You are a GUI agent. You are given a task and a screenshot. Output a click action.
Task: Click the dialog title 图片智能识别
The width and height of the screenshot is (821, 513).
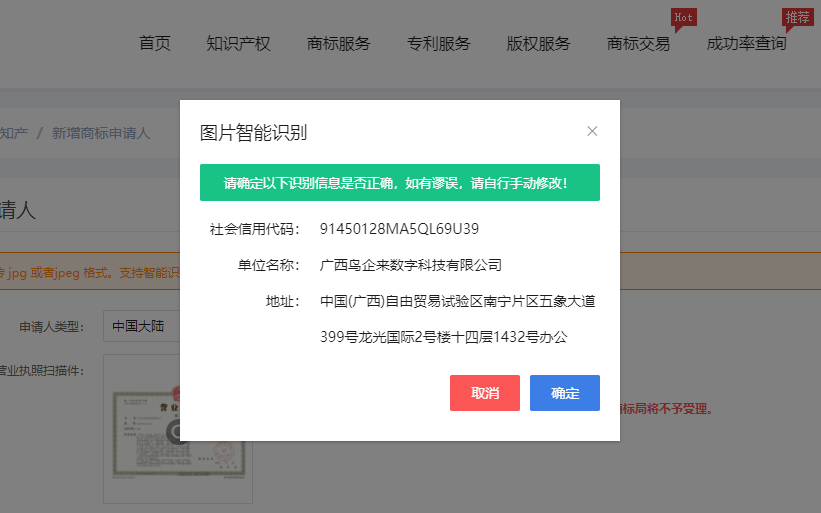(253, 132)
